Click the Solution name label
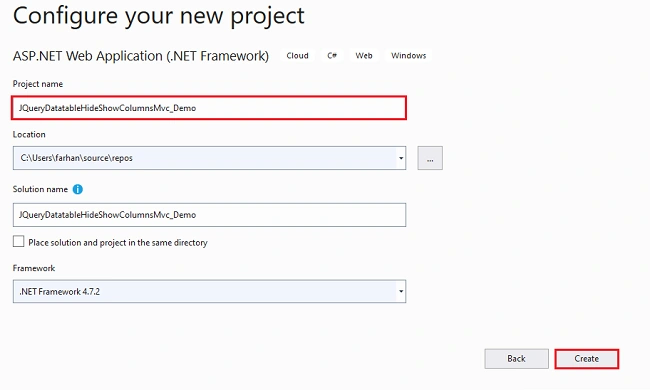 40,189
